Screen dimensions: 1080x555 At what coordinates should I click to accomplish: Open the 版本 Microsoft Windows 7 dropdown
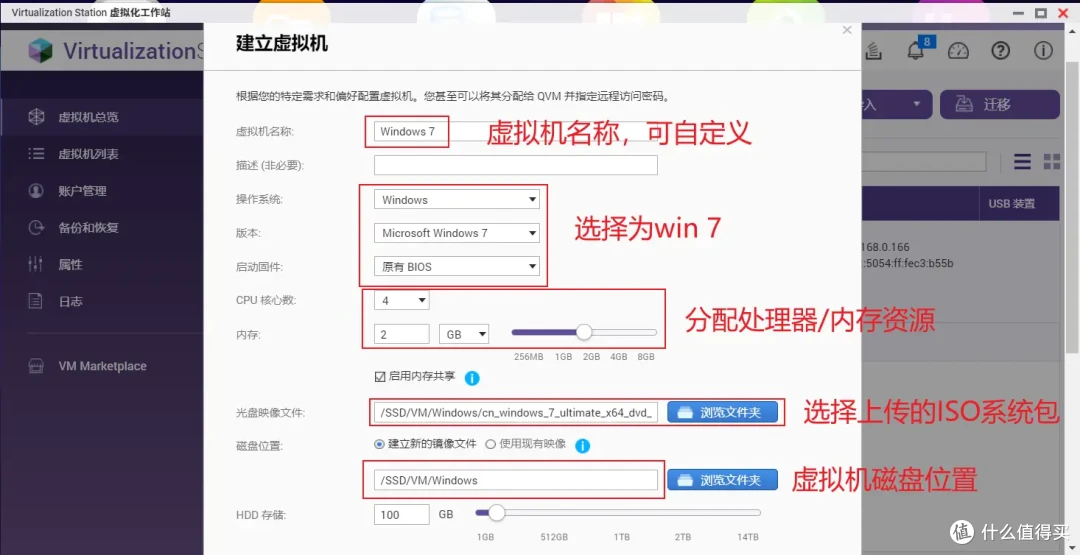click(x=457, y=233)
